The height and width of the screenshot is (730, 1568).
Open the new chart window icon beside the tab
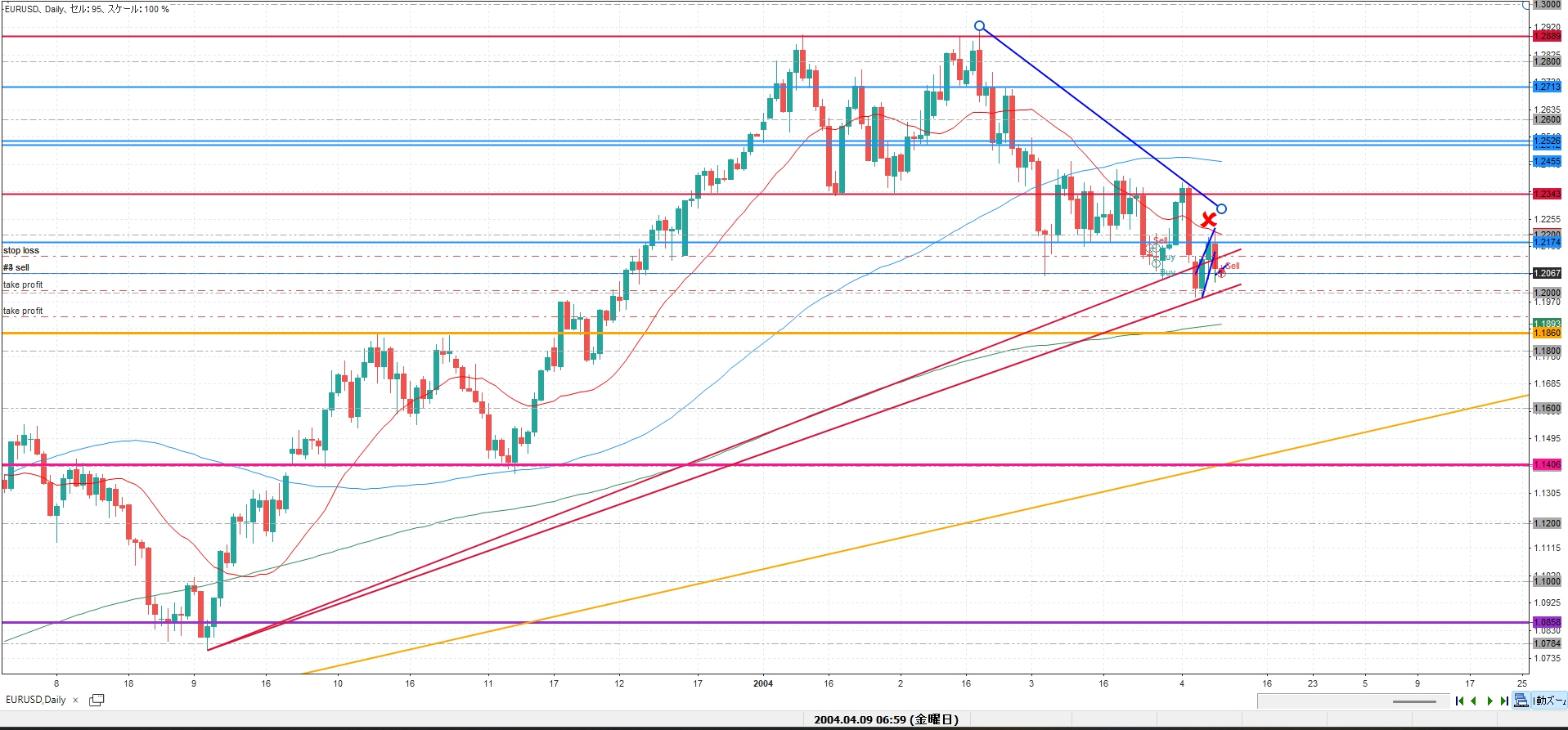(97, 700)
